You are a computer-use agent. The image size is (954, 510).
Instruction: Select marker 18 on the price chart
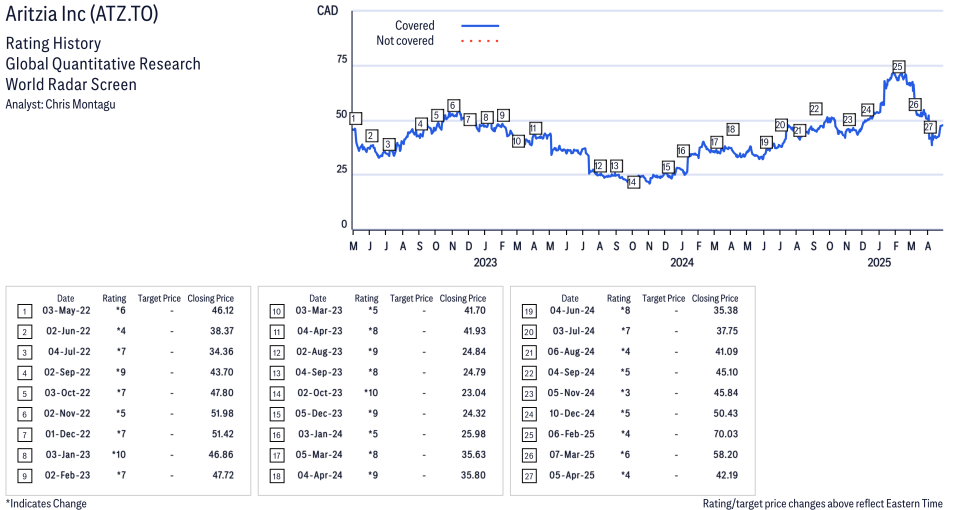click(732, 129)
